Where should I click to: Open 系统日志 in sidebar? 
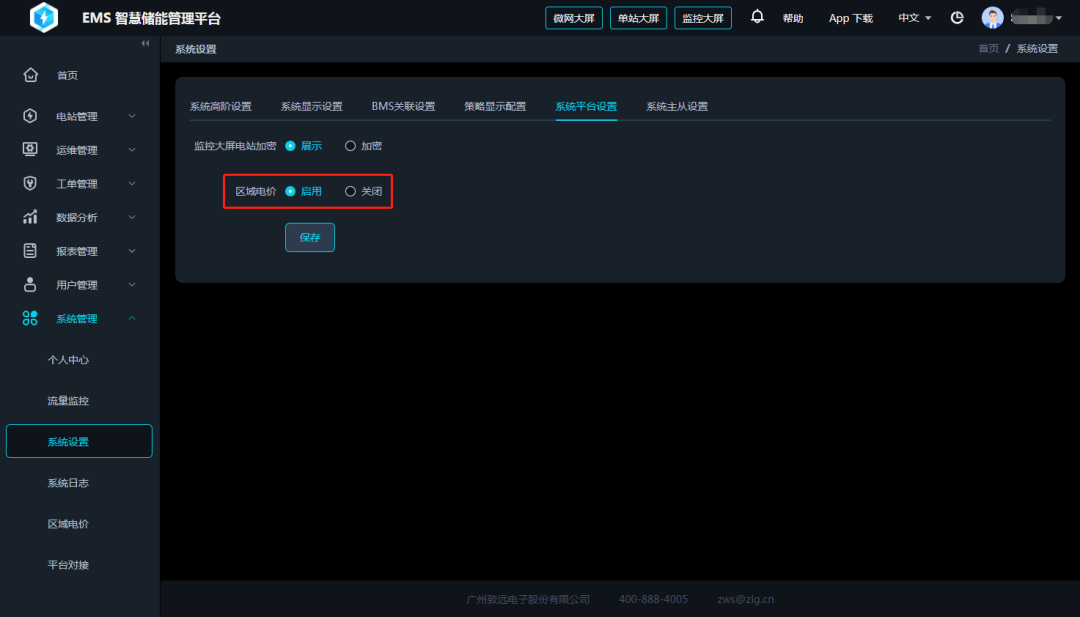[x=68, y=483]
